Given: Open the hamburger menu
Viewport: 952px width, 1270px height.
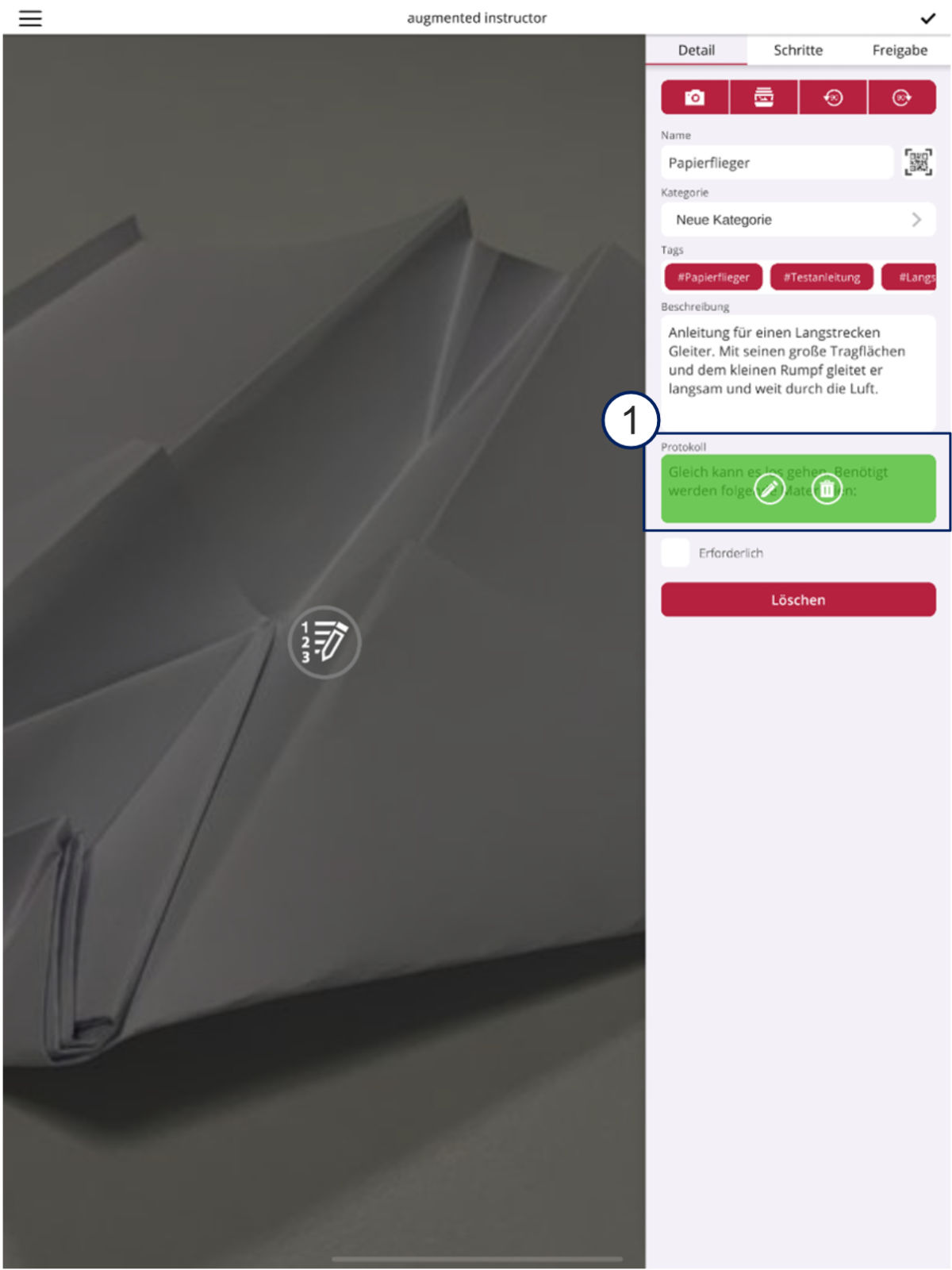Looking at the screenshot, I should tap(30, 18).
